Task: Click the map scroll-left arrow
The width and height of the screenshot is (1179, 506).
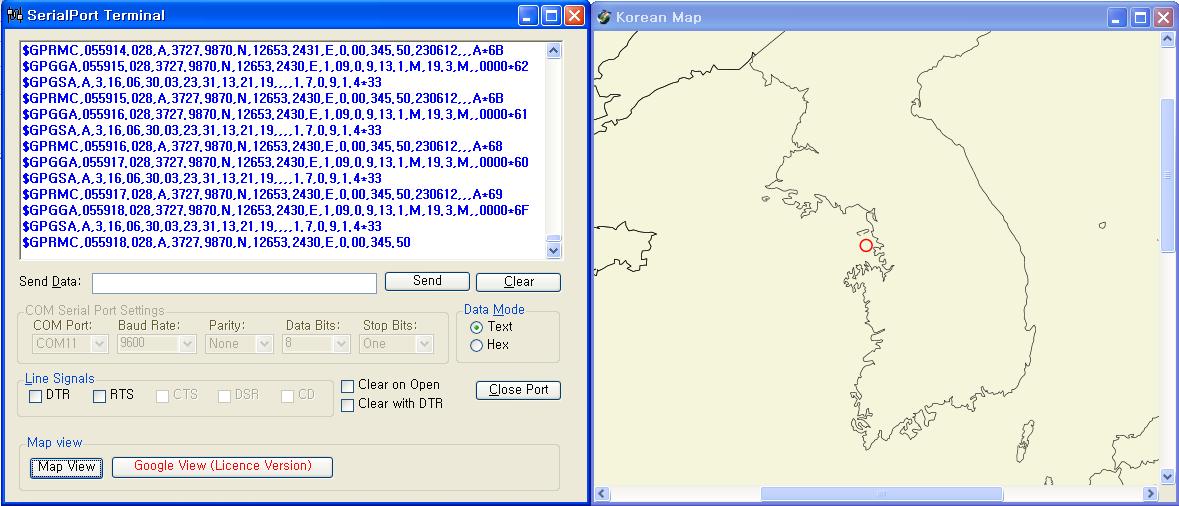Action: click(x=602, y=494)
